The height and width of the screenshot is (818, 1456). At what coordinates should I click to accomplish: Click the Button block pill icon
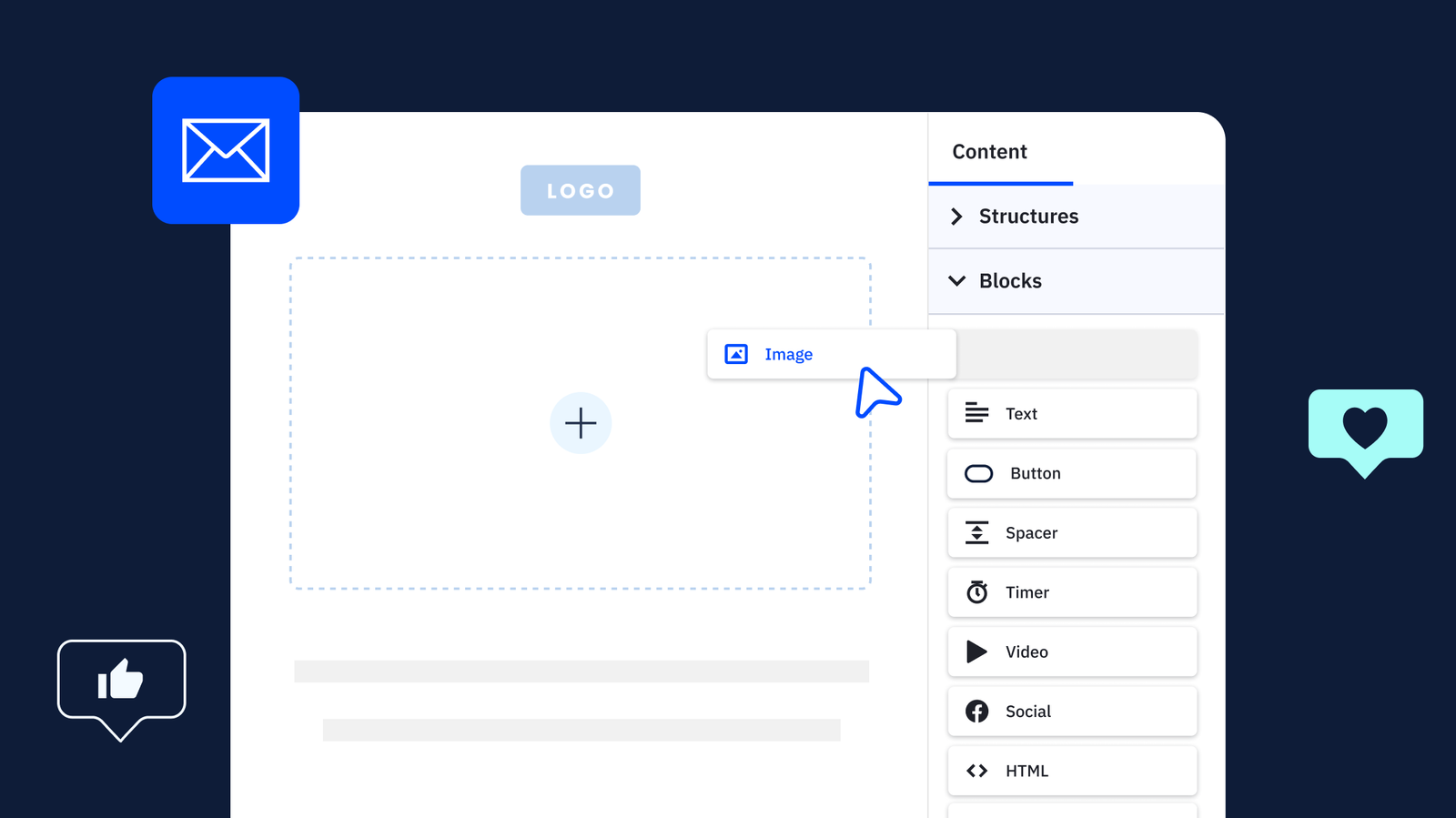(x=978, y=473)
